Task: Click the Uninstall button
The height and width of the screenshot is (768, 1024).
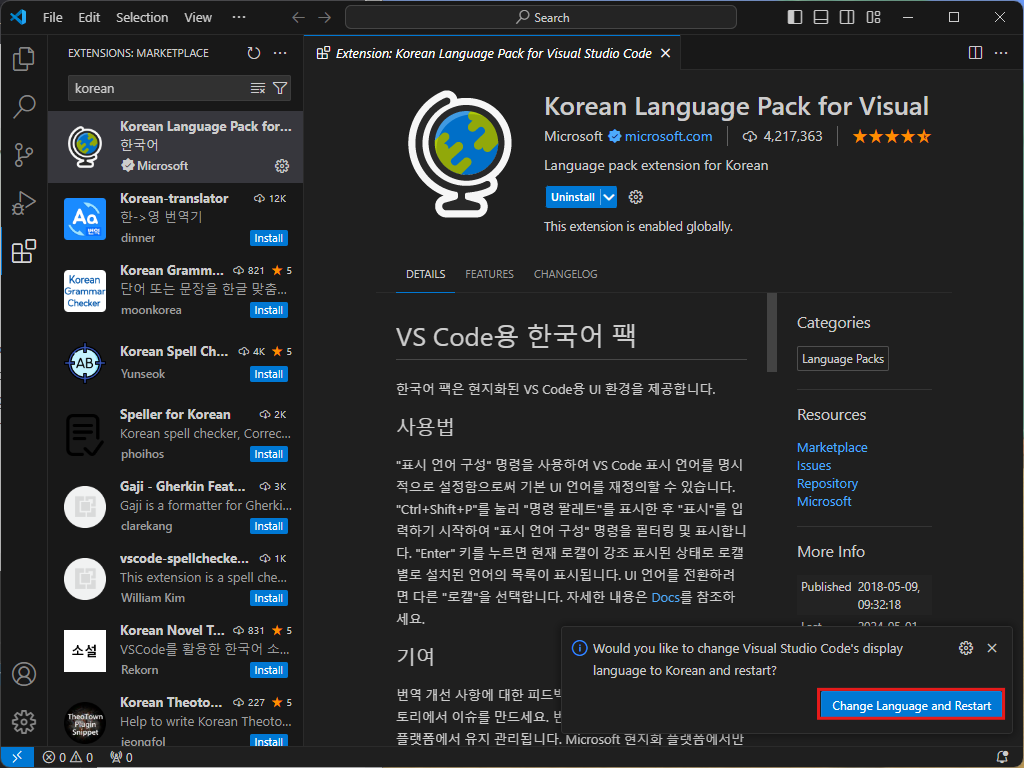Action: click(x=573, y=197)
